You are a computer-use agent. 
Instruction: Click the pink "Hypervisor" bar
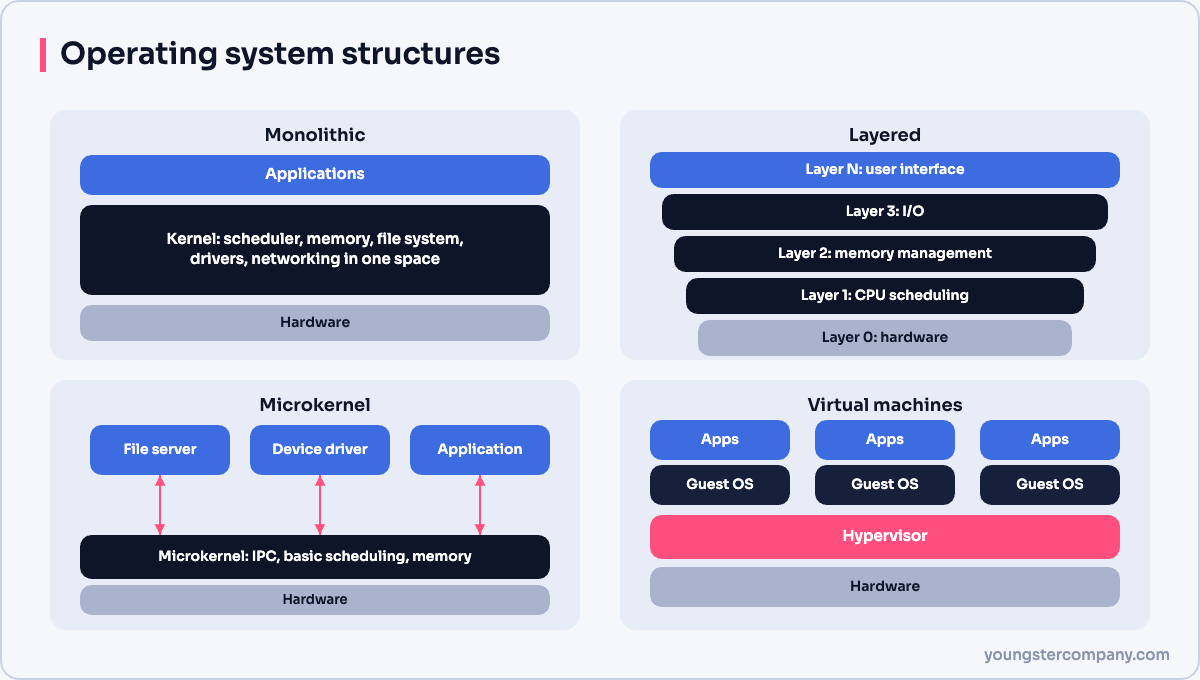point(885,537)
